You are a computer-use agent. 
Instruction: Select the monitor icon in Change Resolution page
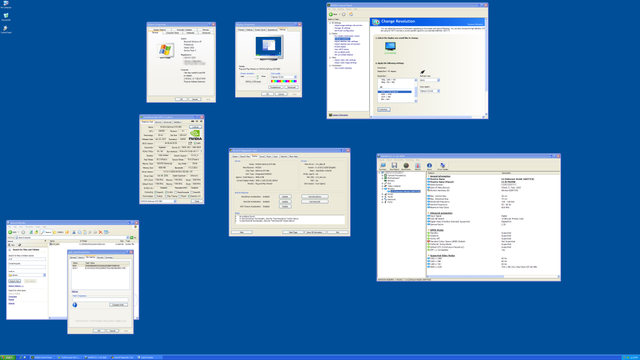[390, 47]
